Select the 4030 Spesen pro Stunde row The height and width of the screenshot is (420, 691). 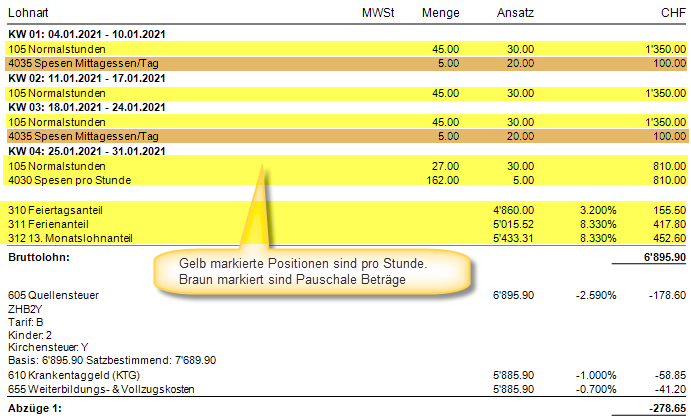(68, 180)
